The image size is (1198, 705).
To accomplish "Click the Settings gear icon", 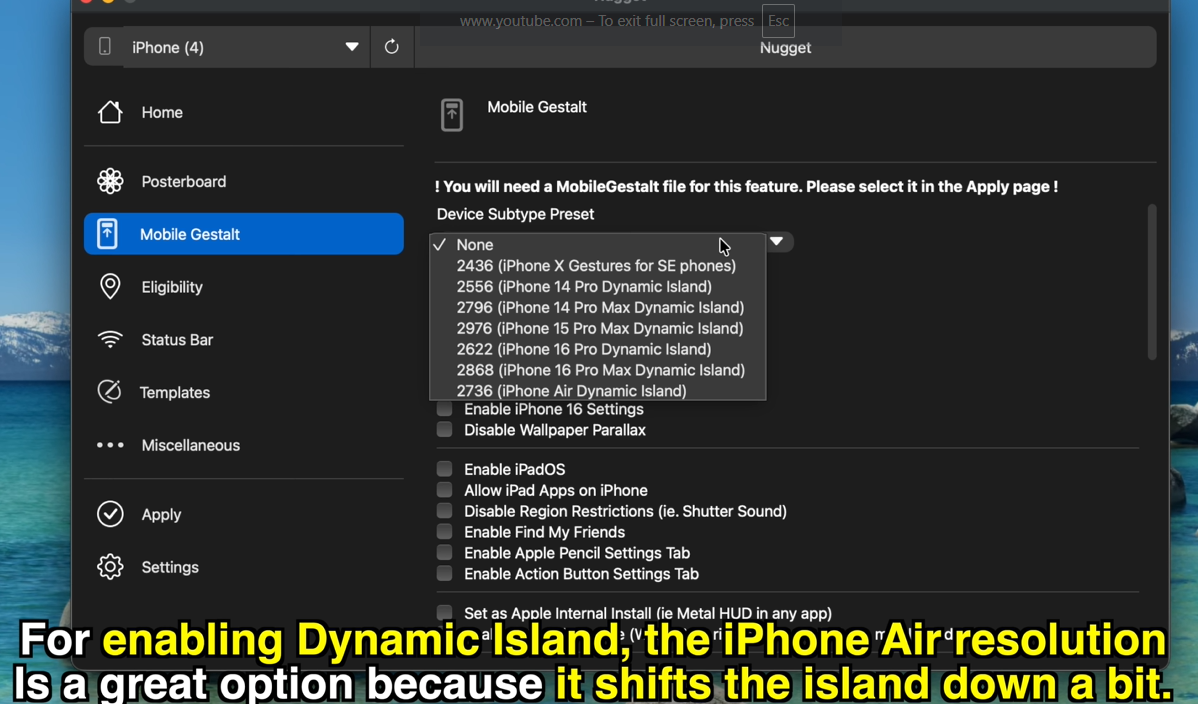I will [110, 567].
